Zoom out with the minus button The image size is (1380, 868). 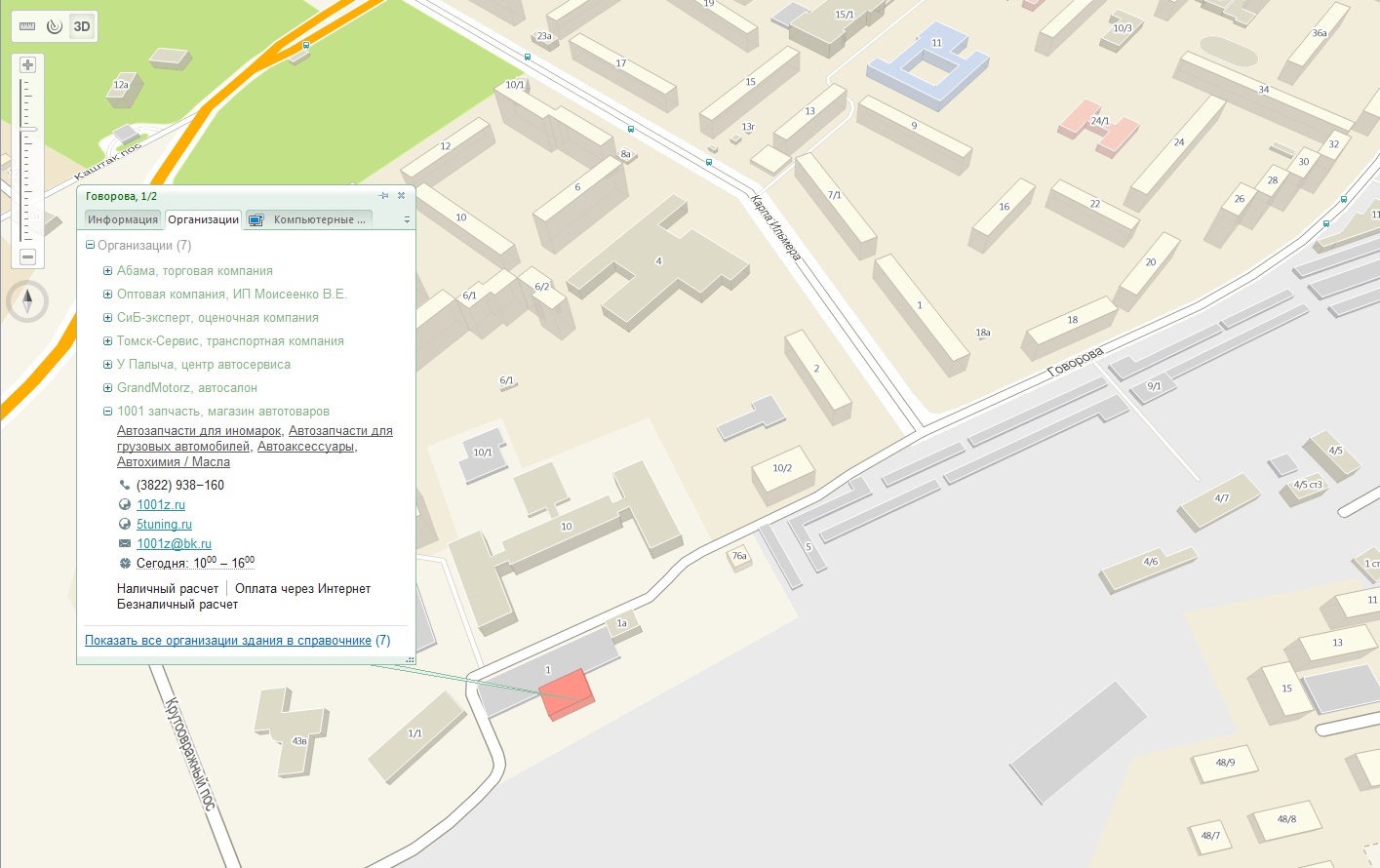pyautogui.click(x=27, y=256)
